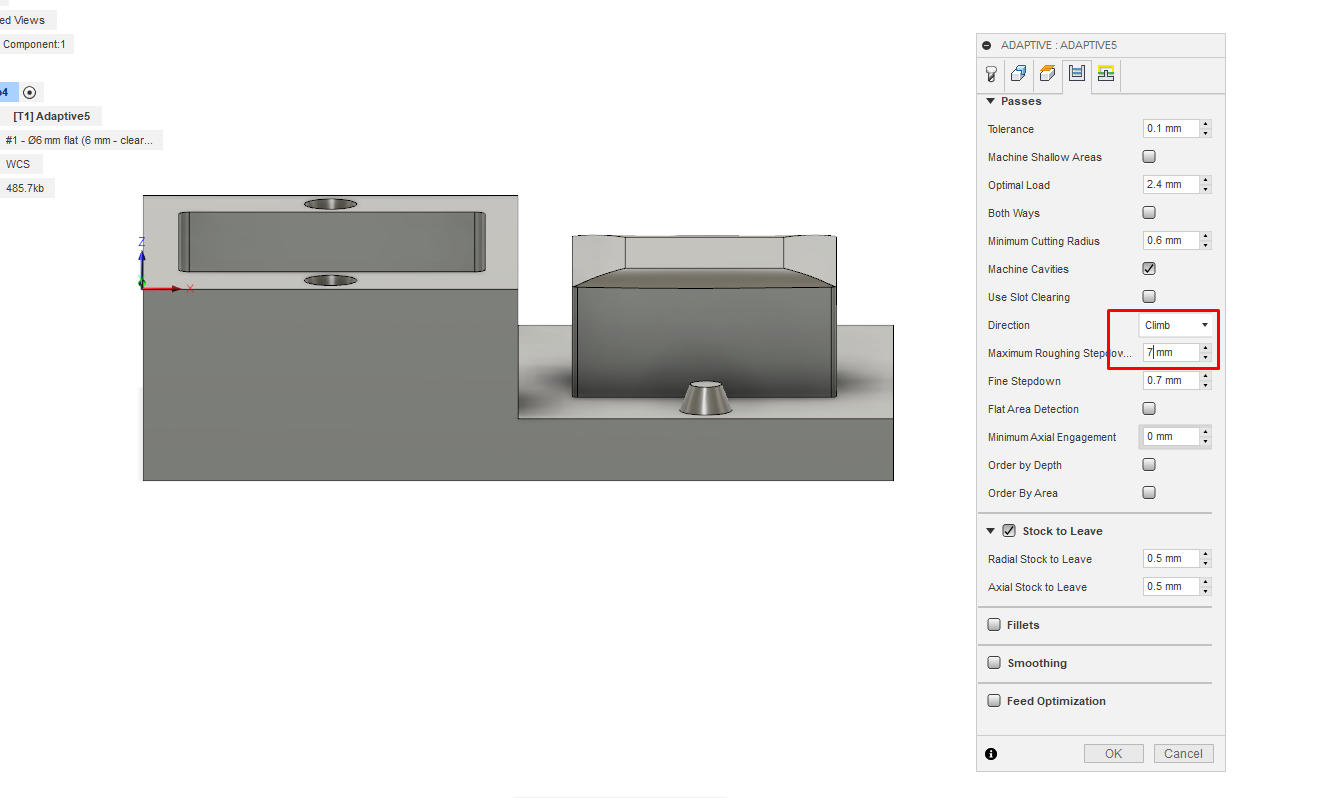The image size is (1322, 798).
Task: Select the #1 Ø6 mm flat tool entry
Action: (79, 140)
